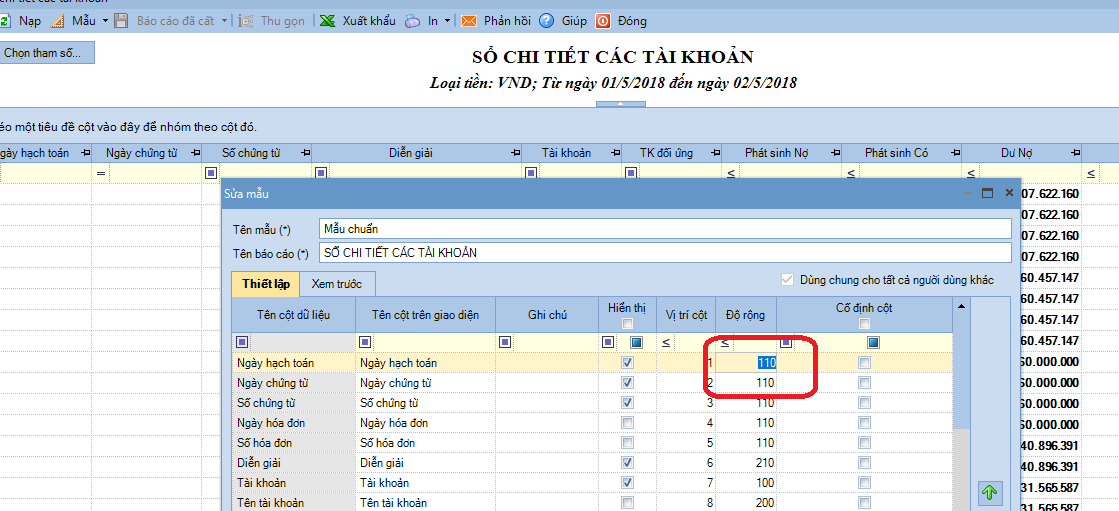1119x511 pixels.
Task: Click the Nạp reload icon in the toolbar
Action: (5, 21)
